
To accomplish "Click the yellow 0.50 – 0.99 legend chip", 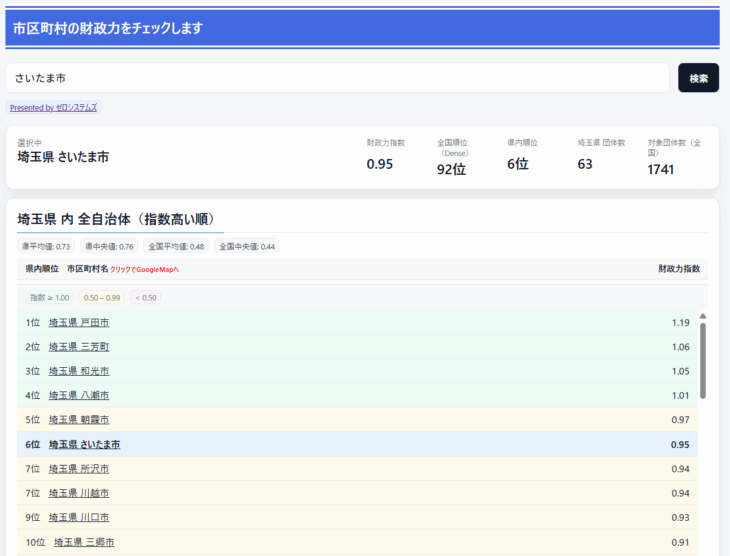I will point(102,298).
